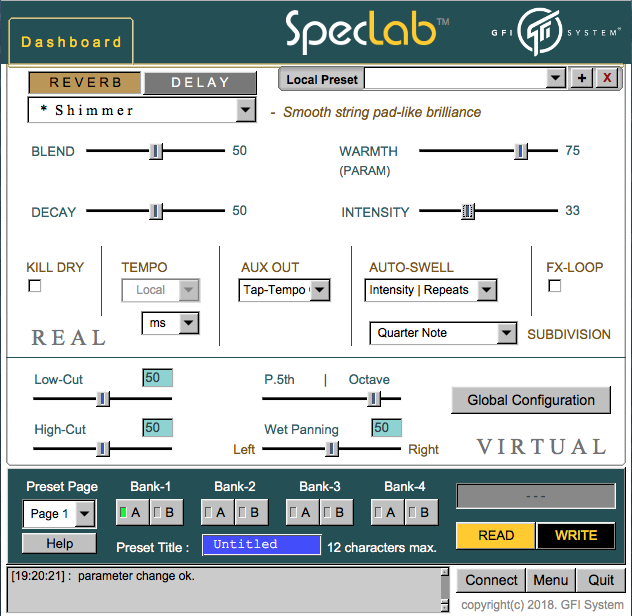This screenshot has height=616, width=632.
Task: Click the READ button
Action: click(x=496, y=535)
